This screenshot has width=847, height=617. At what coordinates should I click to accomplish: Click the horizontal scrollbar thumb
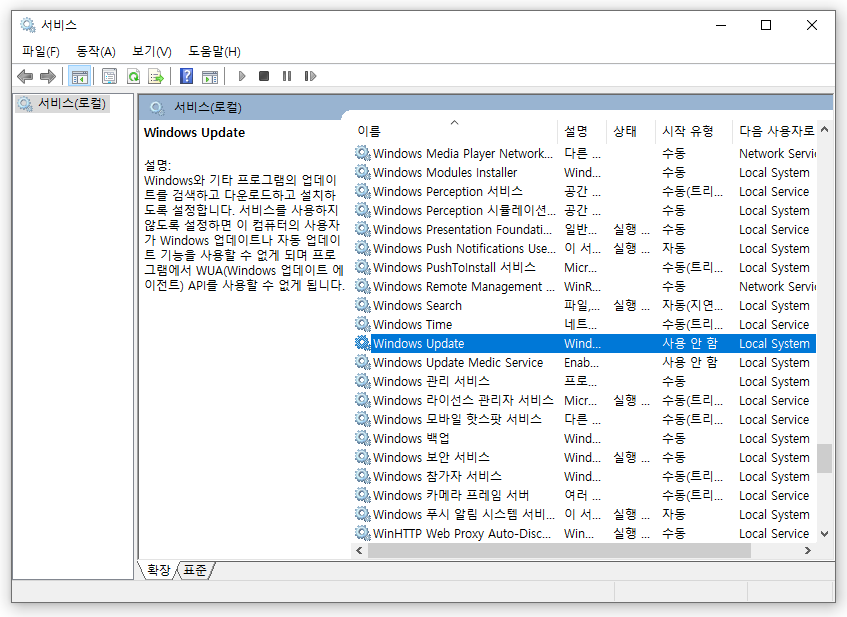[559, 551]
